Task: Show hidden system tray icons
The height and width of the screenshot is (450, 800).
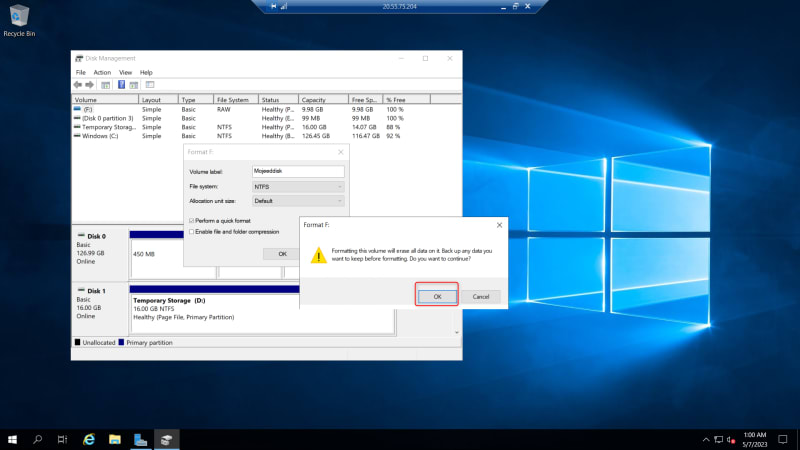Action: pyautogui.click(x=706, y=439)
